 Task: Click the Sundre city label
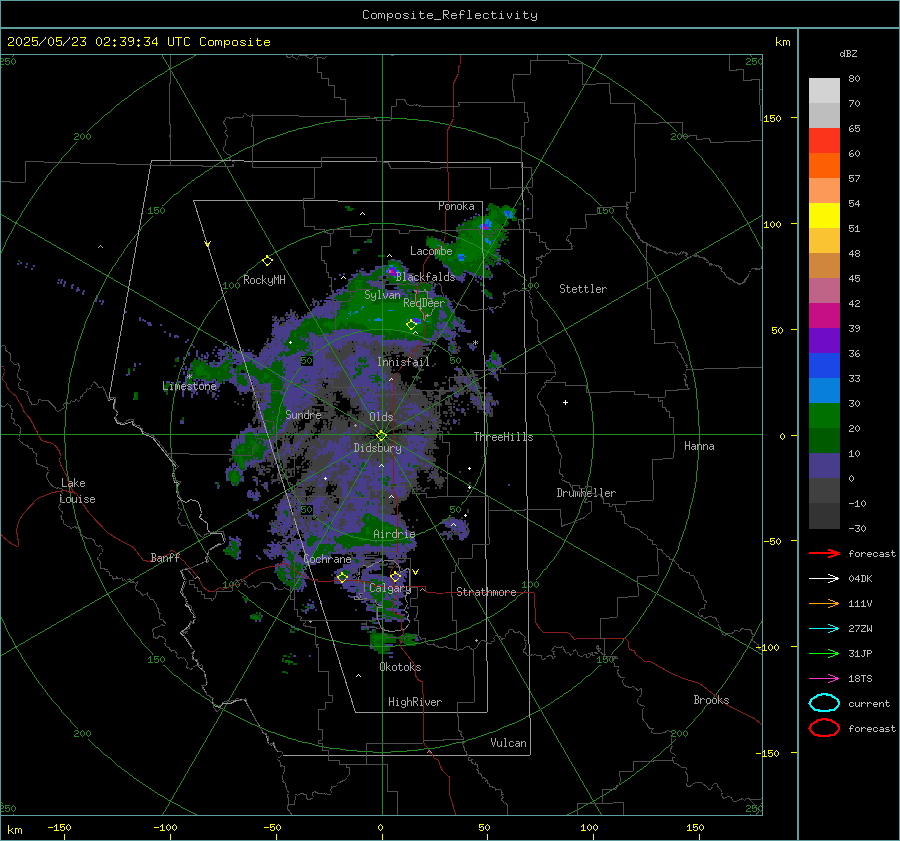pos(303,414)
